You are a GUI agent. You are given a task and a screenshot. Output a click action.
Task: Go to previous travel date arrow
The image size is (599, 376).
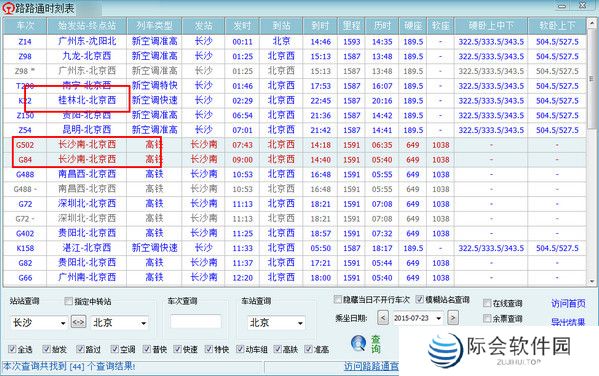tap(383, 318)
